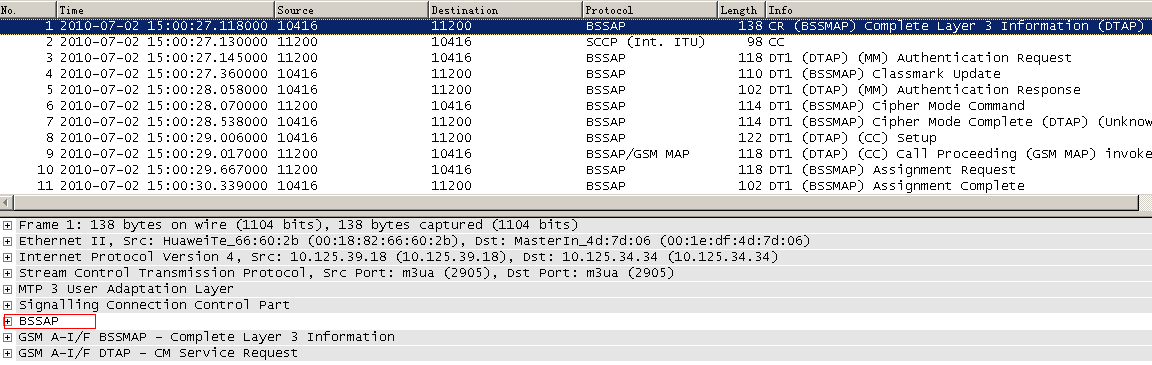
Task: Expand the Ethernet II tree node
Action: point(8,241)
